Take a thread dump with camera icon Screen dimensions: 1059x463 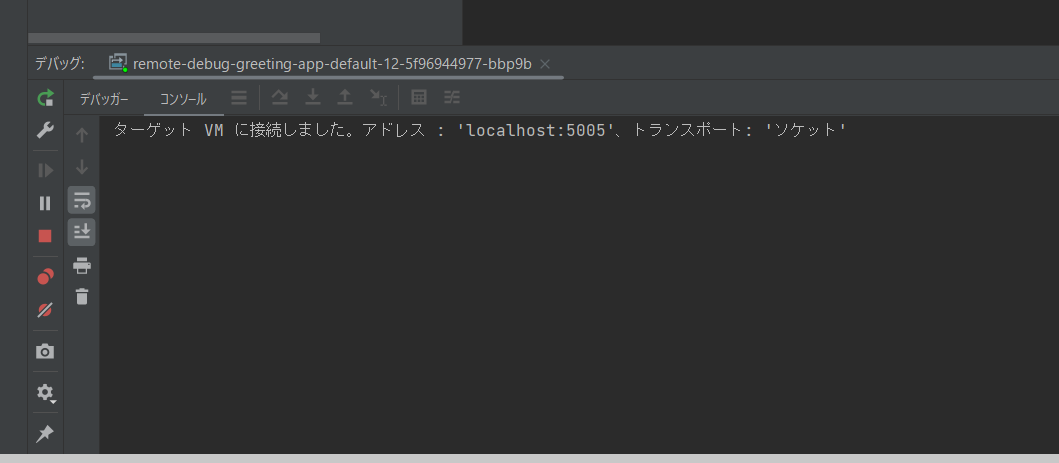pos(45,351)
